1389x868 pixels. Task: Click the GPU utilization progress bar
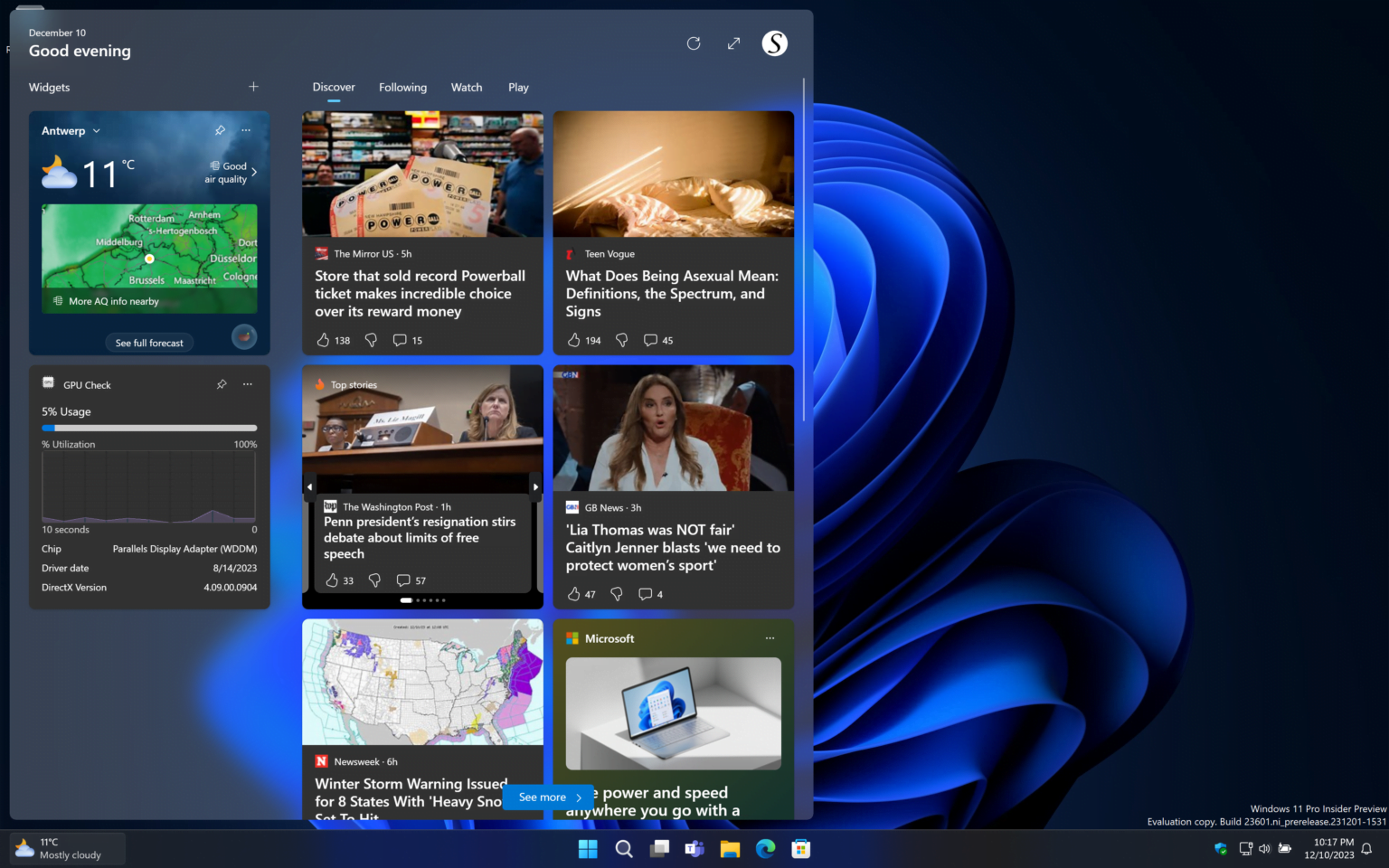tap(149, 428)
